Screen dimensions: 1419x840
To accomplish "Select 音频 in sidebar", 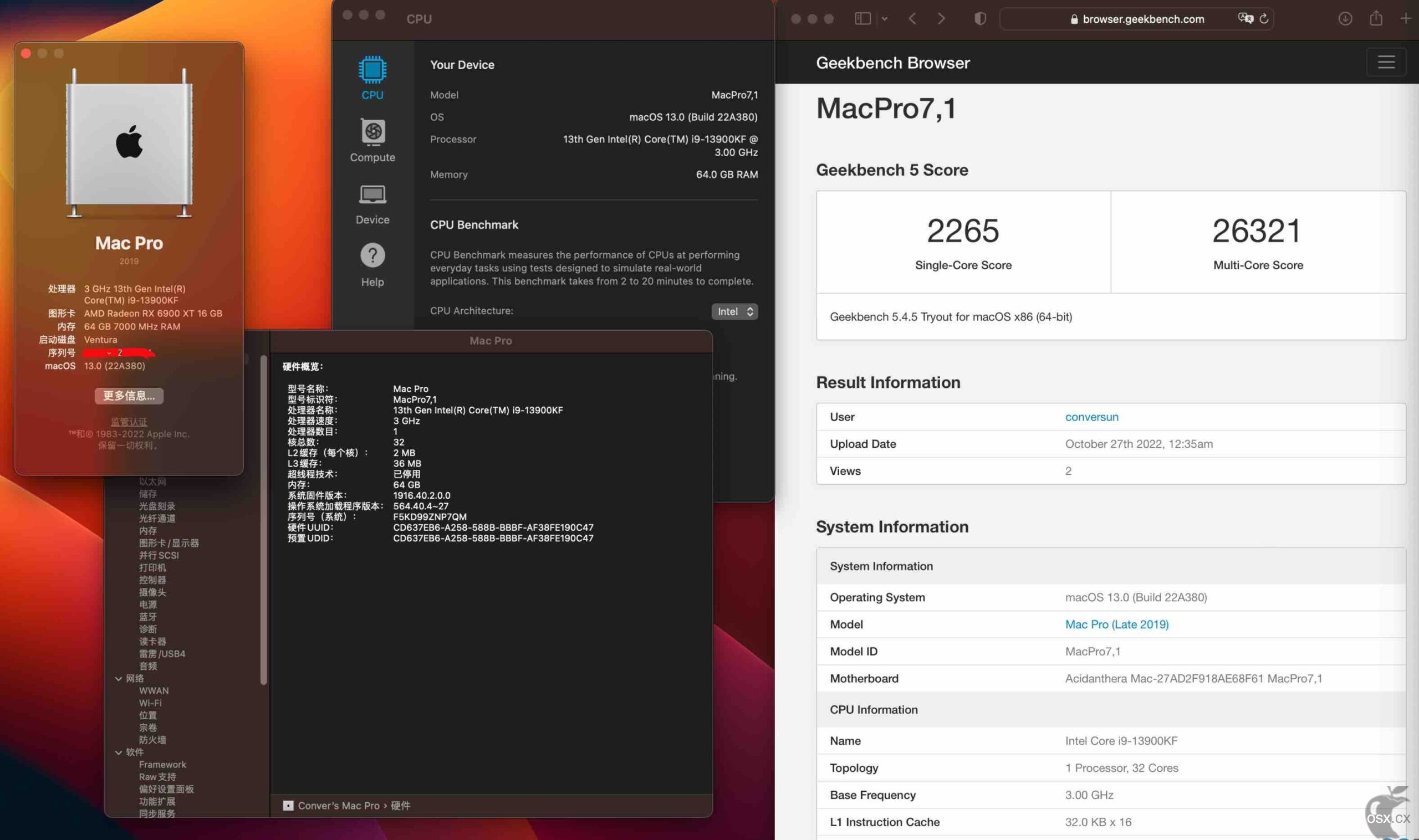I will [x=148, y=665].
